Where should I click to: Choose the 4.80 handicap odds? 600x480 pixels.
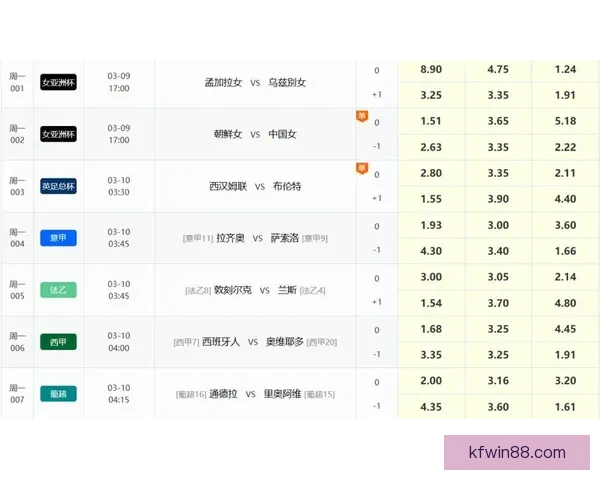click(565, 303)
